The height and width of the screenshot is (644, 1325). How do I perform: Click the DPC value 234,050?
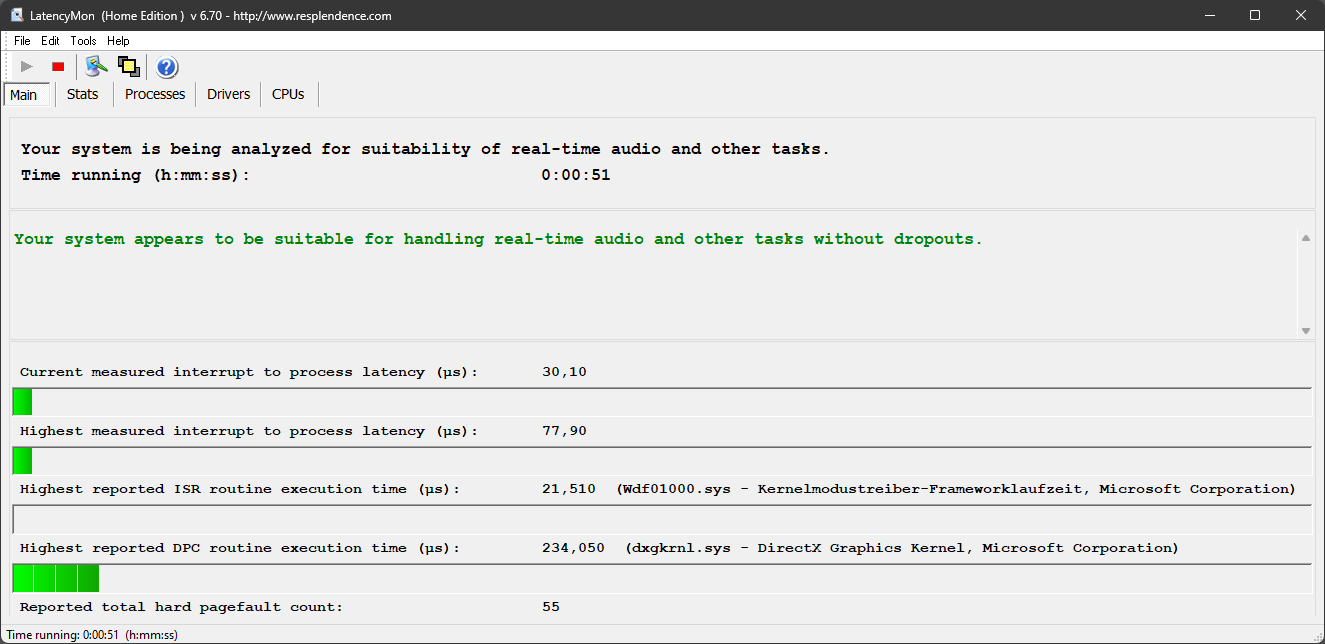[572, 548]
